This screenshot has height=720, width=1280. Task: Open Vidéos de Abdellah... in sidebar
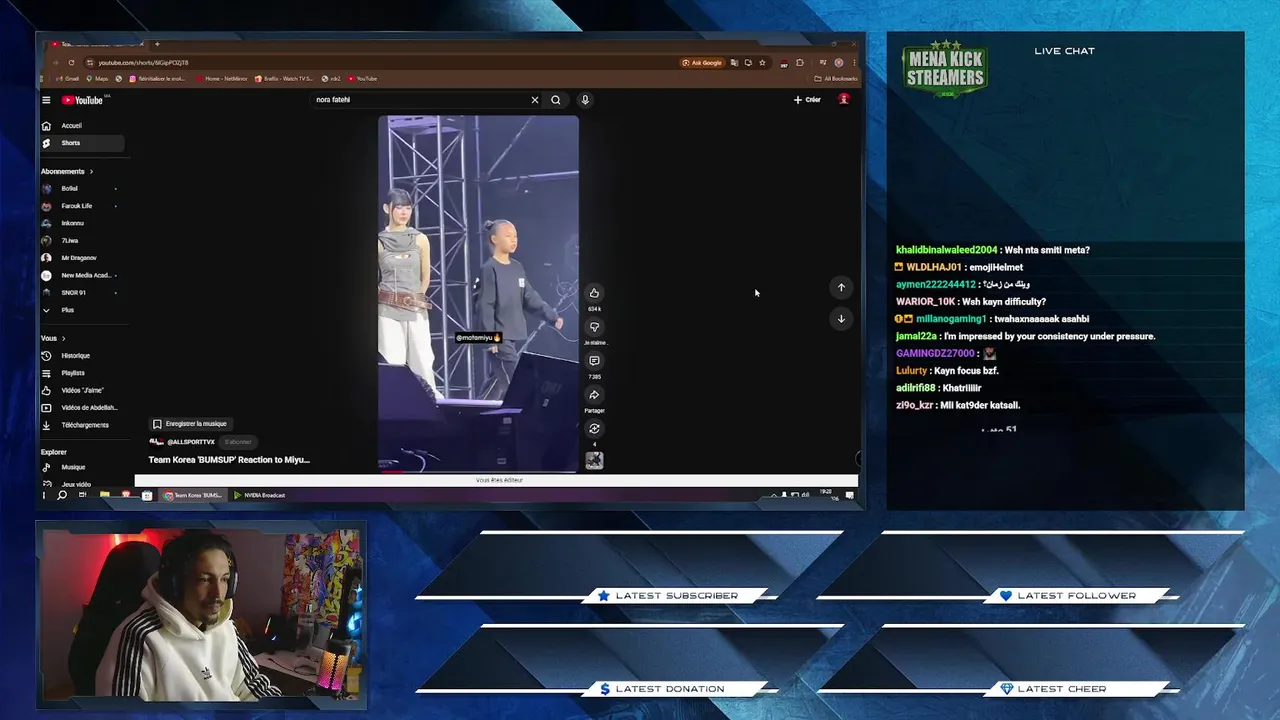pyautogui.click(x=82, y=408)
